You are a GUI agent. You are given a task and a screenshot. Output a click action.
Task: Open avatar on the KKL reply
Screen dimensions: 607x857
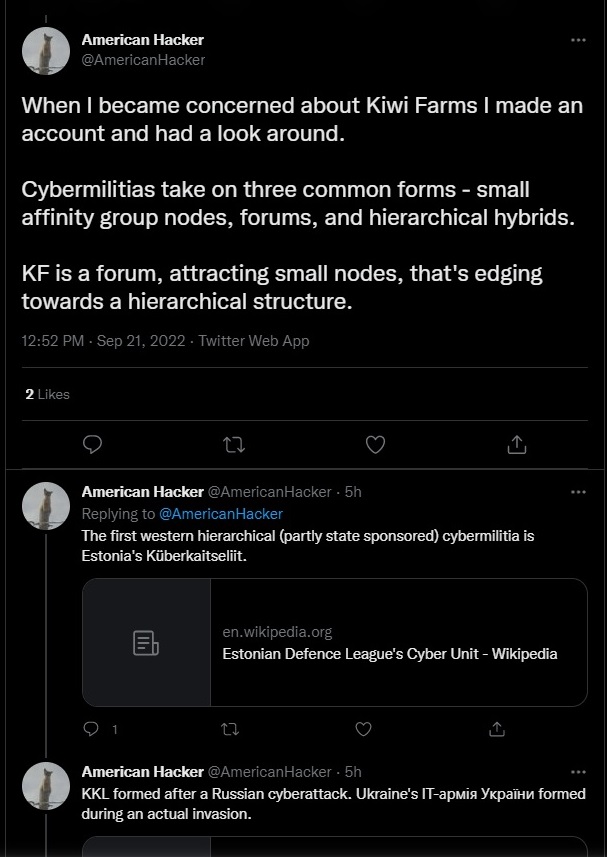click(x=46, y=786)
